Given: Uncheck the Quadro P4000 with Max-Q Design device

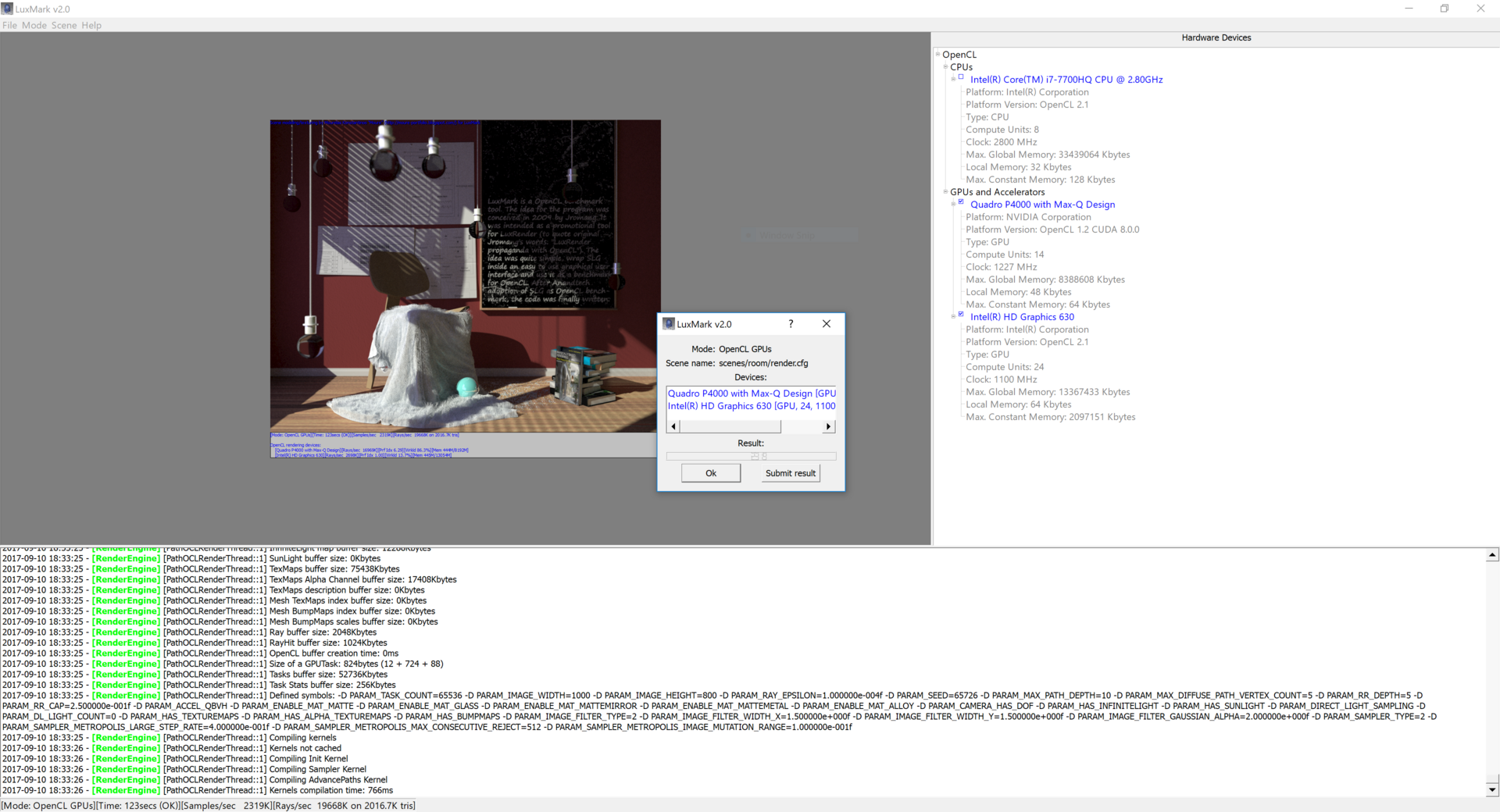Looking at the screenshot, I should (x=961, y=202).
